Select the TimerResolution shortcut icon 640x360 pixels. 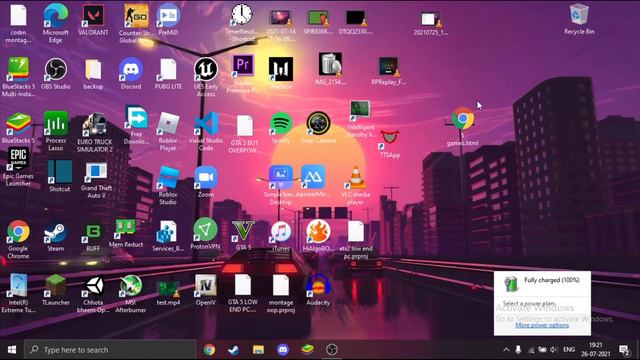coord(242,15)
